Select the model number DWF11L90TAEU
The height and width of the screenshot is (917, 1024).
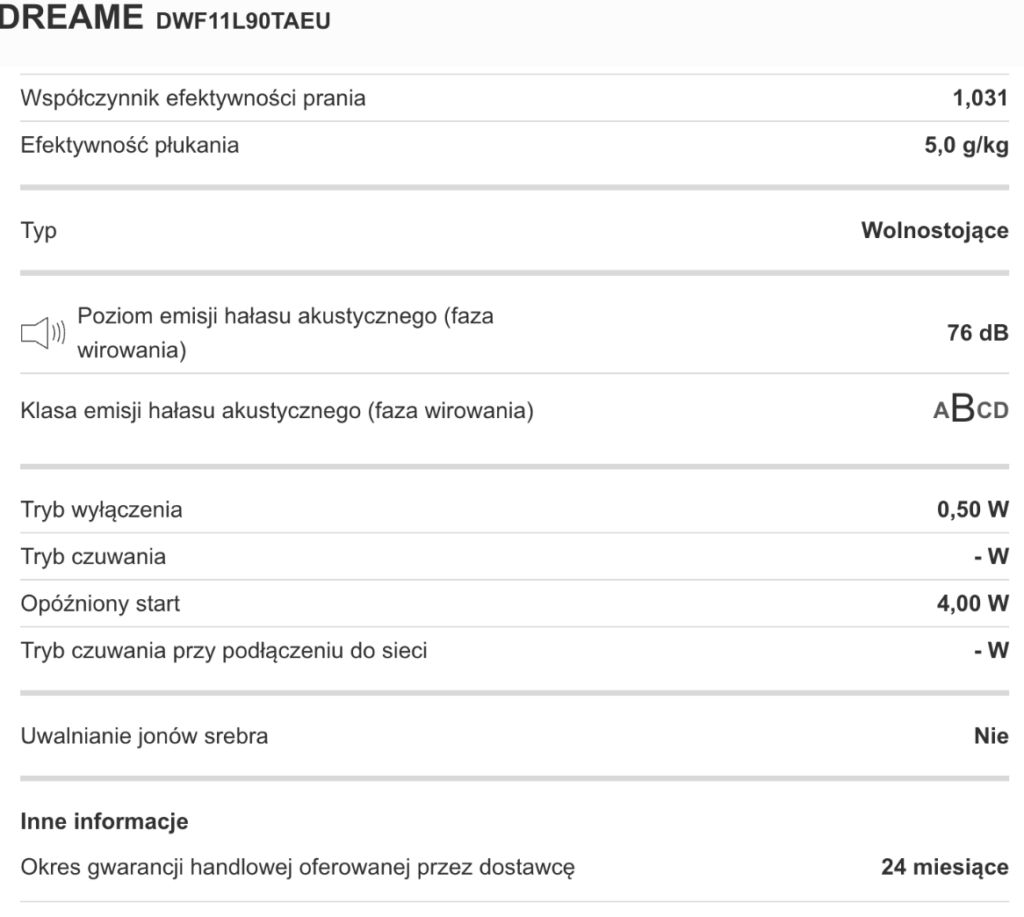click(243, 23)
